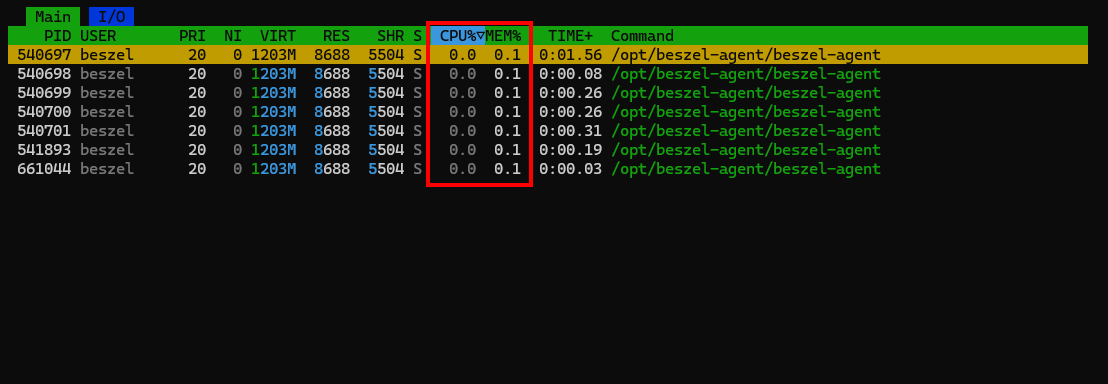The image size is (1108, 384).
Task: Sort by TIME+ column header
Action: click(x=570, y=35)
